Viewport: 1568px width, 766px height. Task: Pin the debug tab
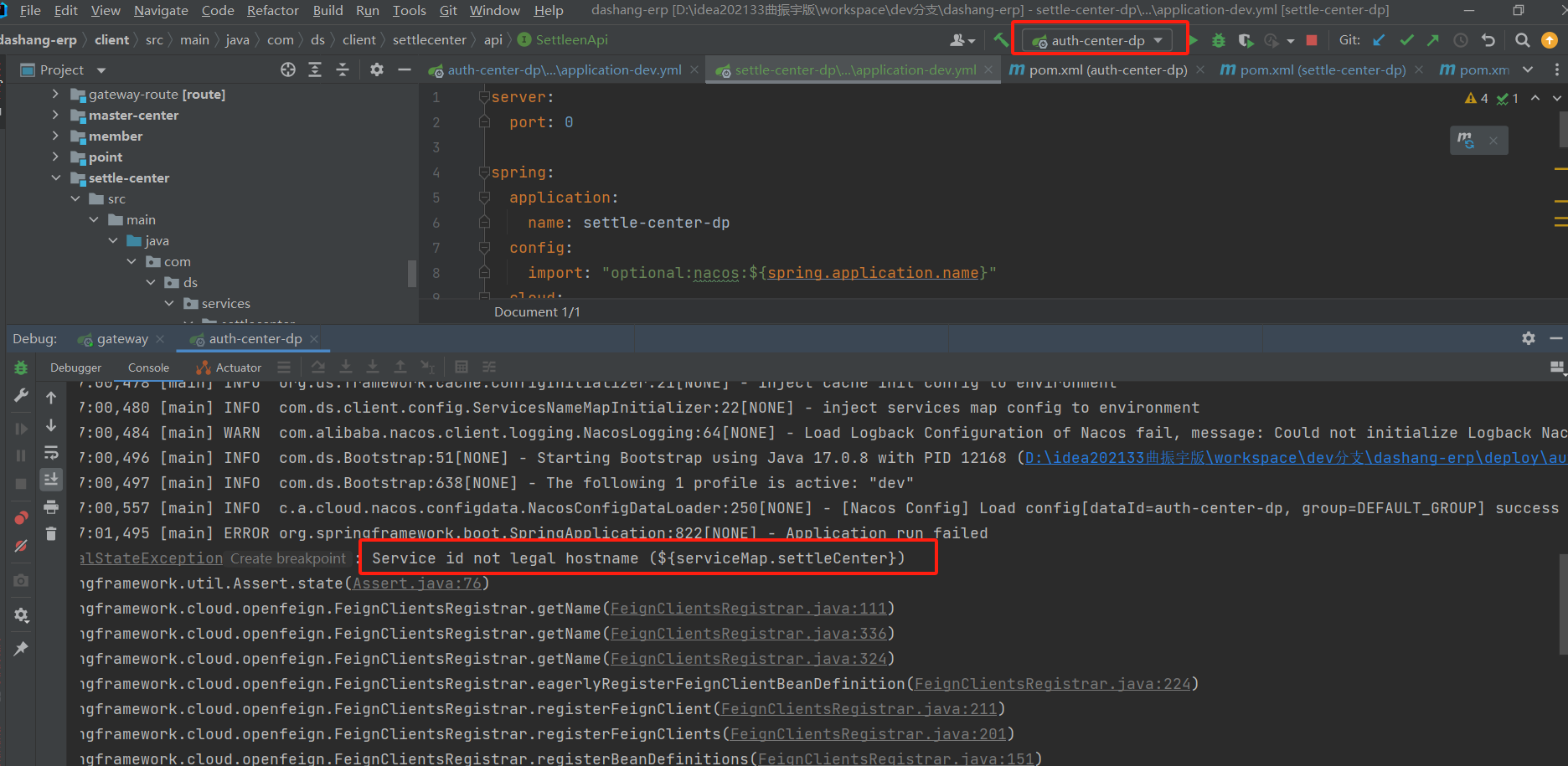tap(21, 649)
